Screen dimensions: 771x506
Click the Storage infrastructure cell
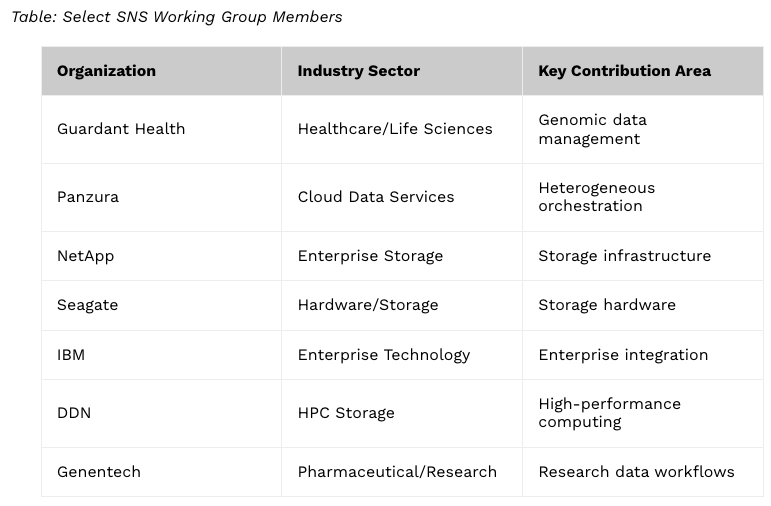pyautogui.click(x=624, y=256)
